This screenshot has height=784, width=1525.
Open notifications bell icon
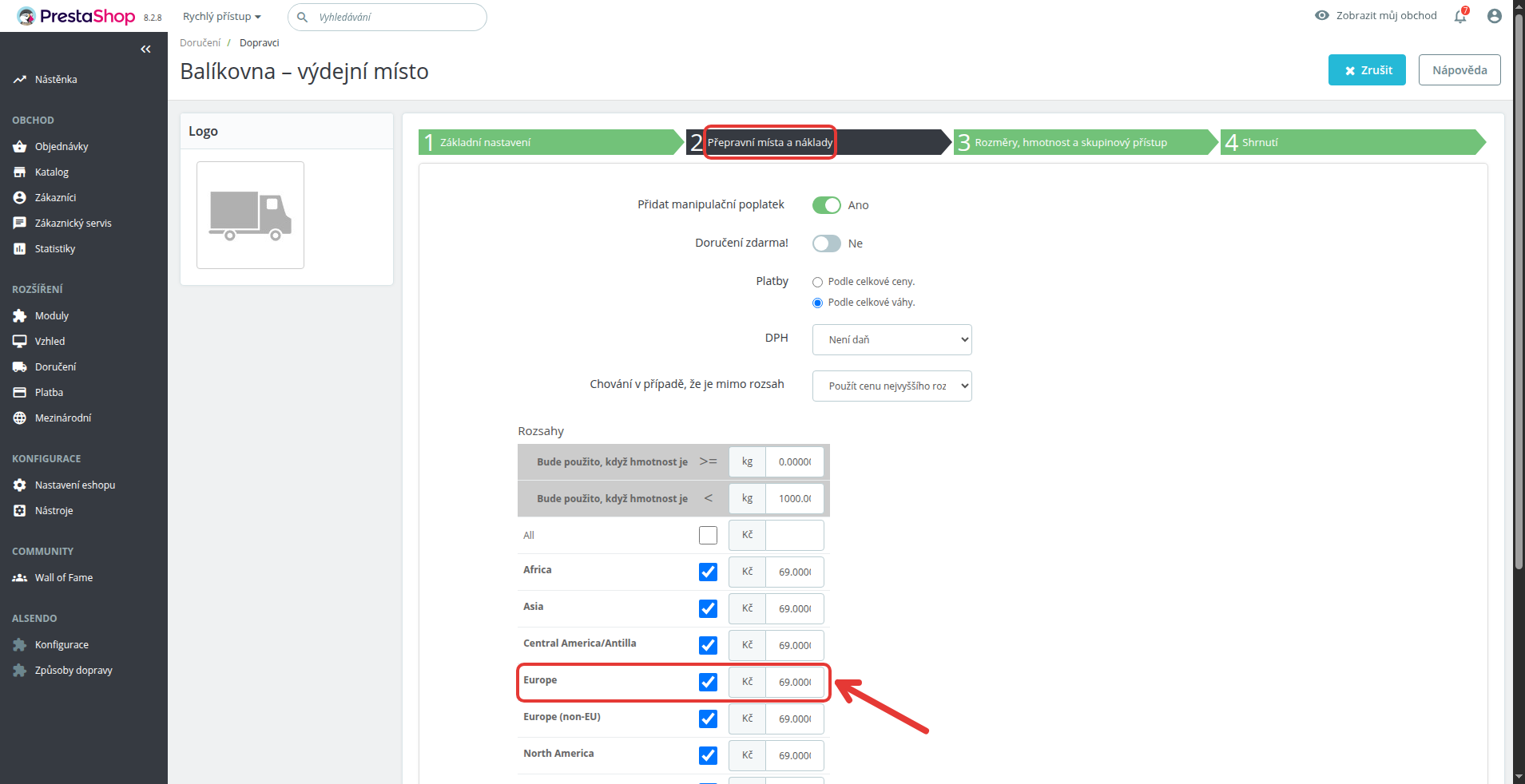[1460, 16]
